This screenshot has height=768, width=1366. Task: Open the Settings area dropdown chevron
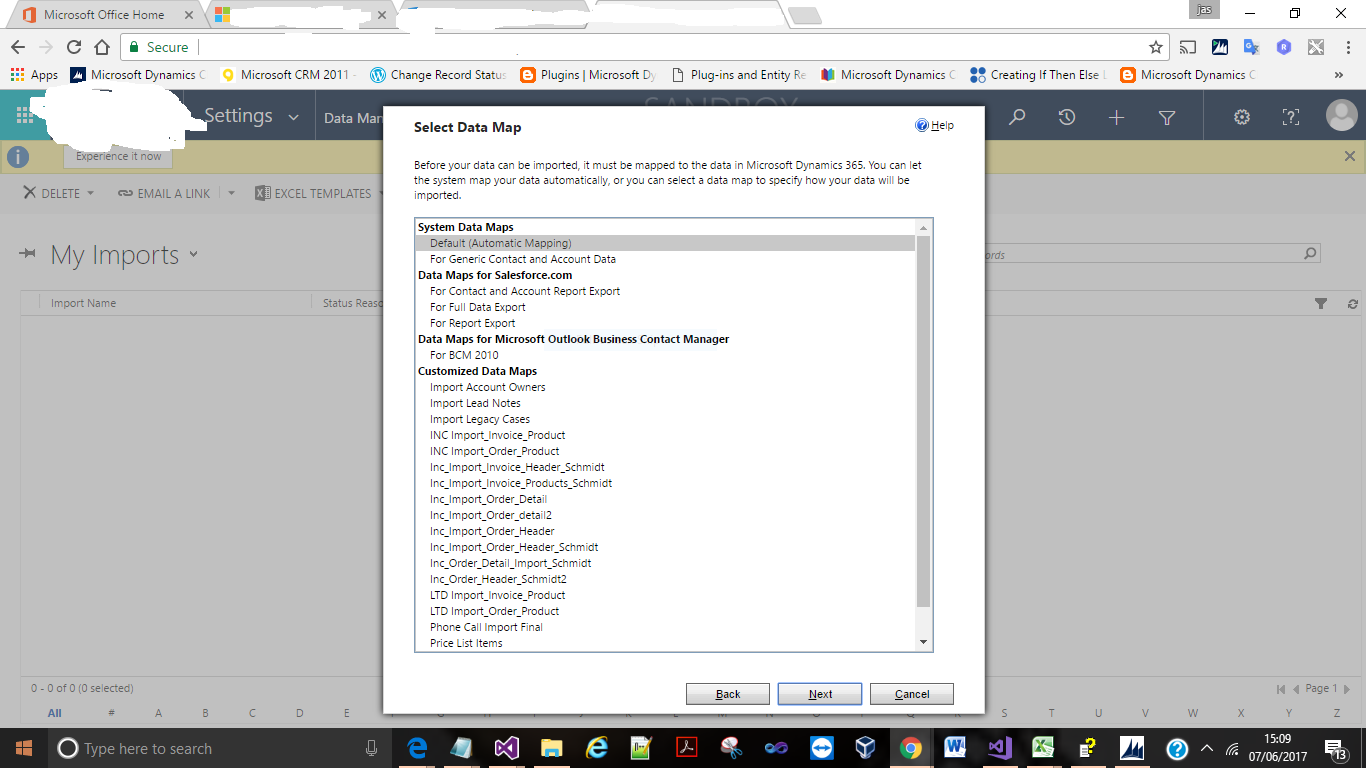coord(294,117)
